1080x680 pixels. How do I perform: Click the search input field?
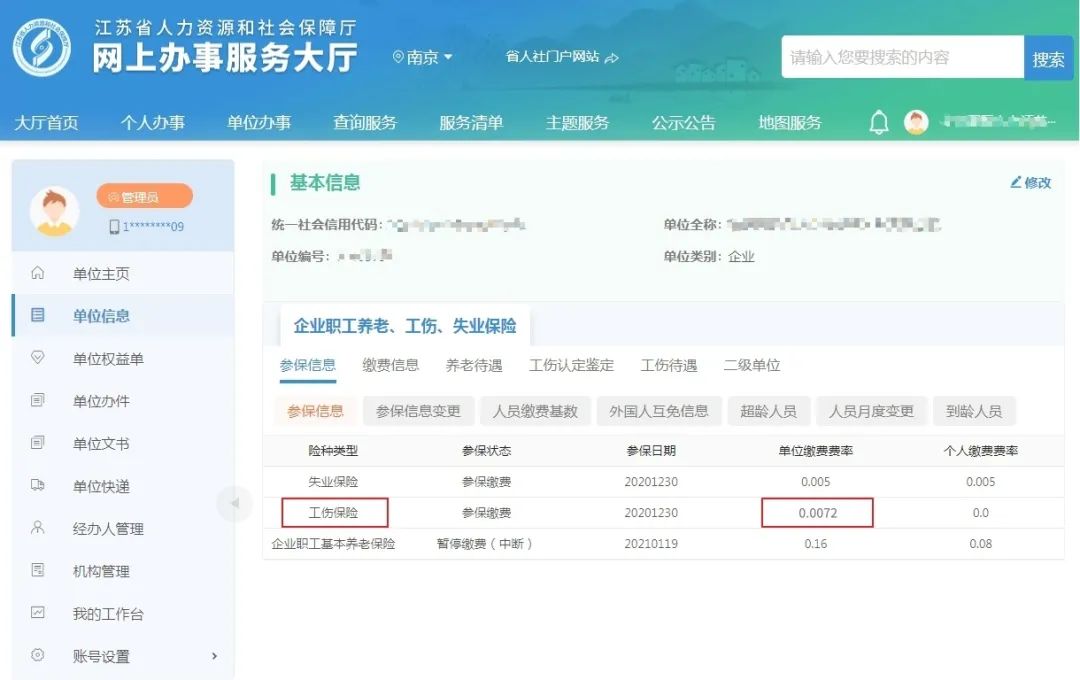pyautogui.click(x=902, y=58)
